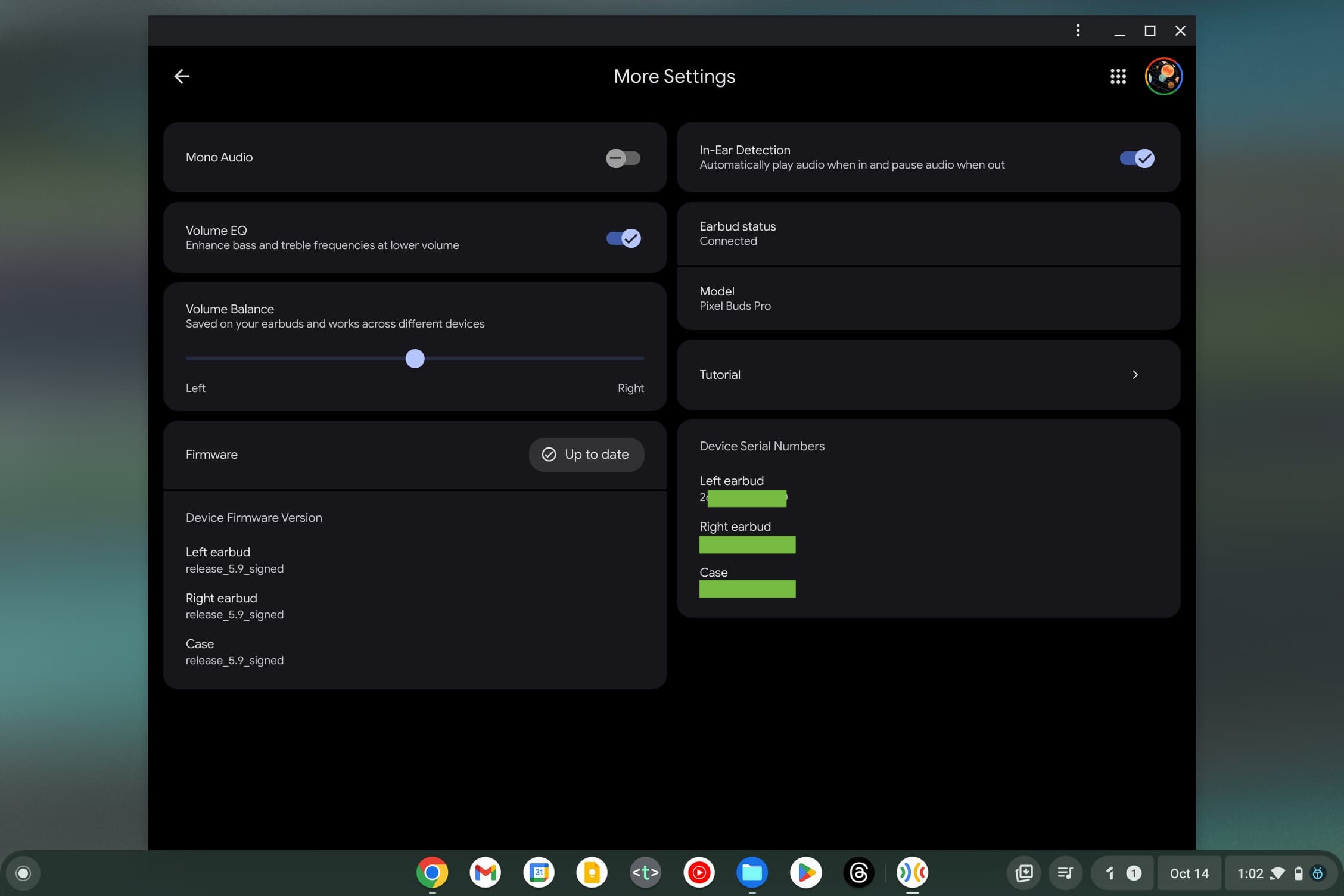Open the media controls tray icon
This screenshot has height=896, width=1344.
click(1065, 873)
